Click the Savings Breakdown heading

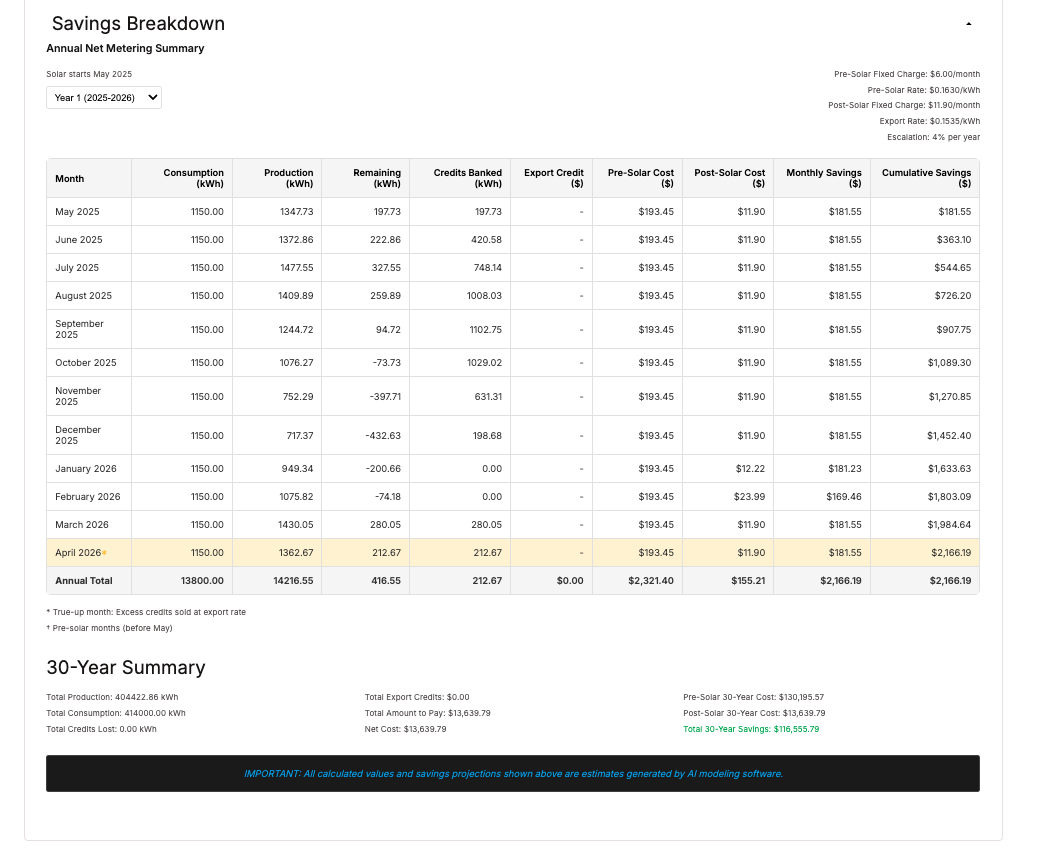138,23
